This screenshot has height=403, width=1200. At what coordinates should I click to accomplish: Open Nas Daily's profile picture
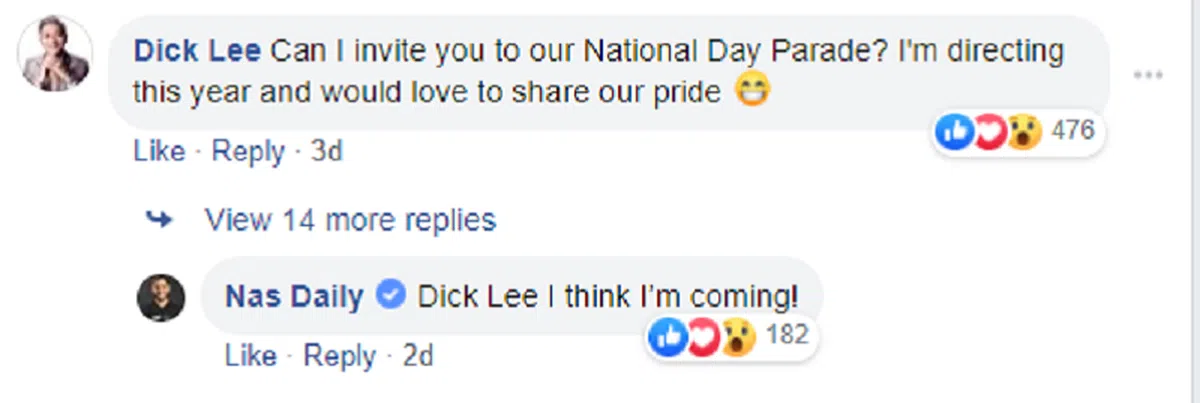161,297
